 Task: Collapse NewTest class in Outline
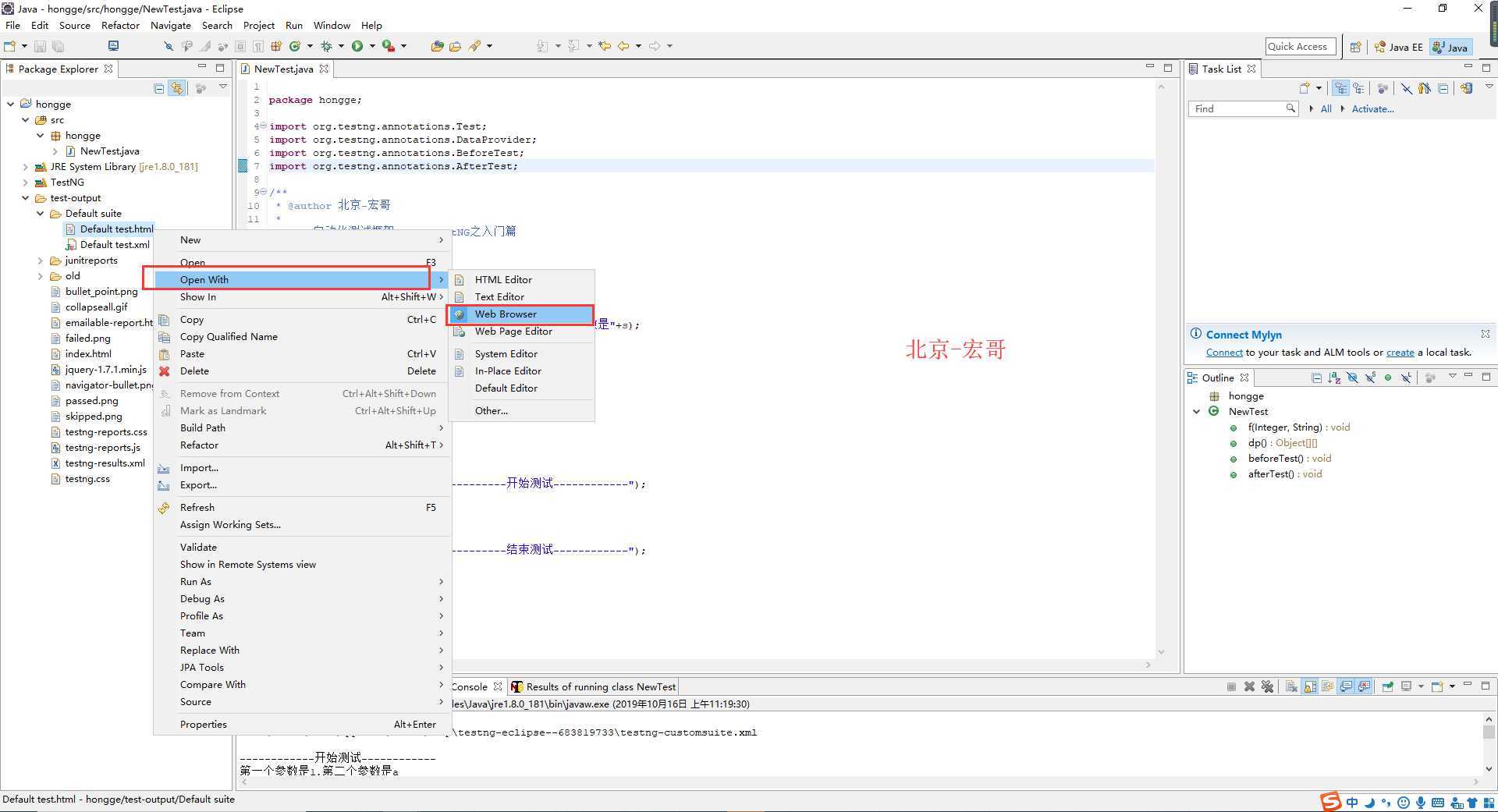click(x=1197, y=411)
